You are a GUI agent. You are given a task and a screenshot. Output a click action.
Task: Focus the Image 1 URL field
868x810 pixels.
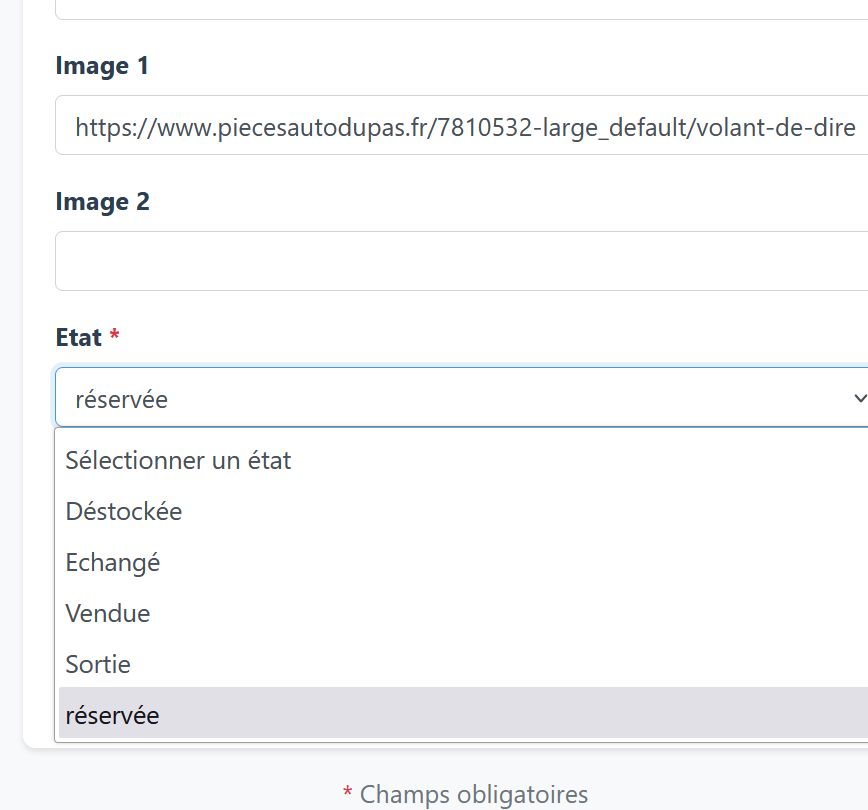coord(461,125)
